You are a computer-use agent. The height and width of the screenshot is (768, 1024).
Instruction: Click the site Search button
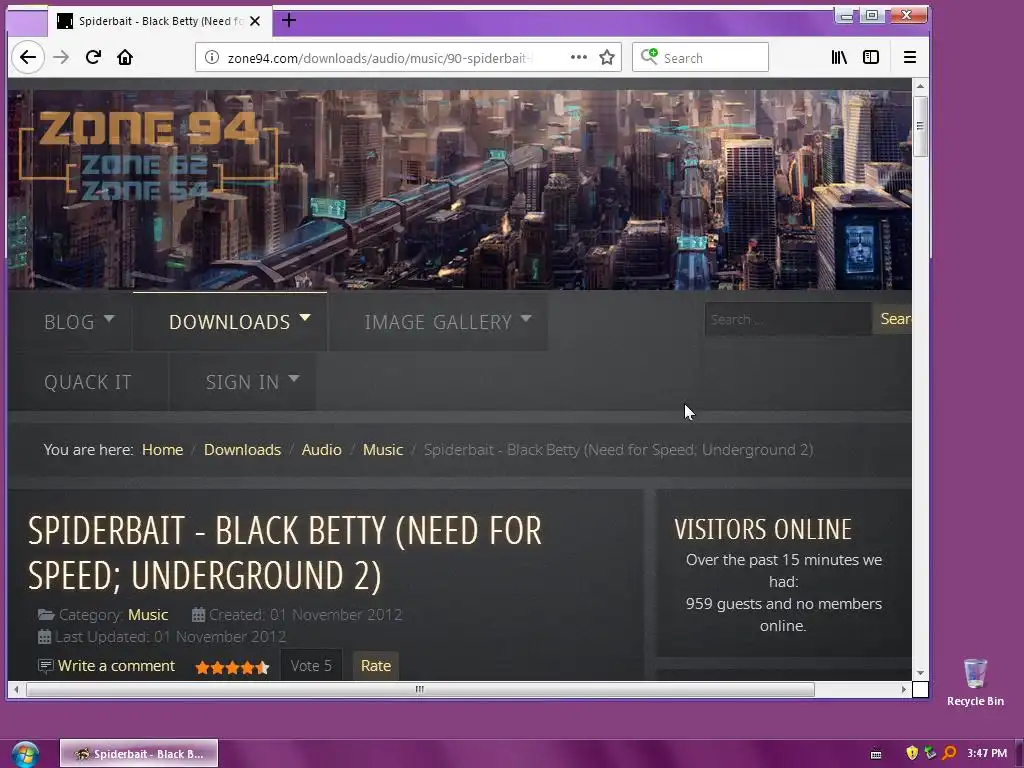pyautogui.click(x=892, y=319)
